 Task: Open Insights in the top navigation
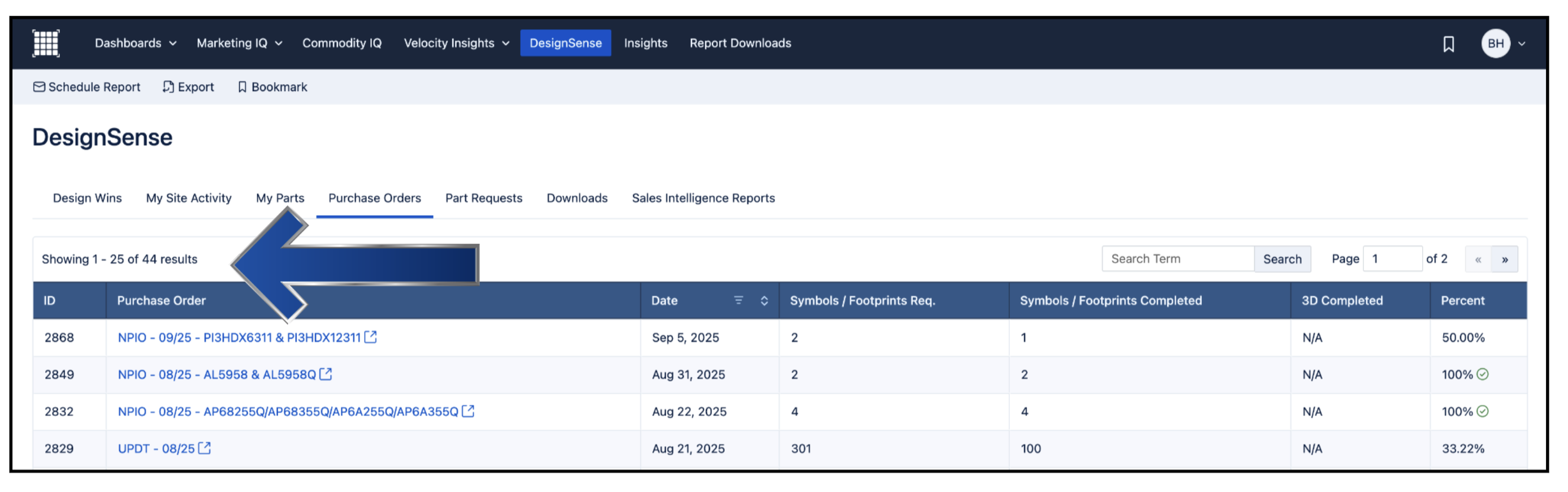(x=645, y=43)
